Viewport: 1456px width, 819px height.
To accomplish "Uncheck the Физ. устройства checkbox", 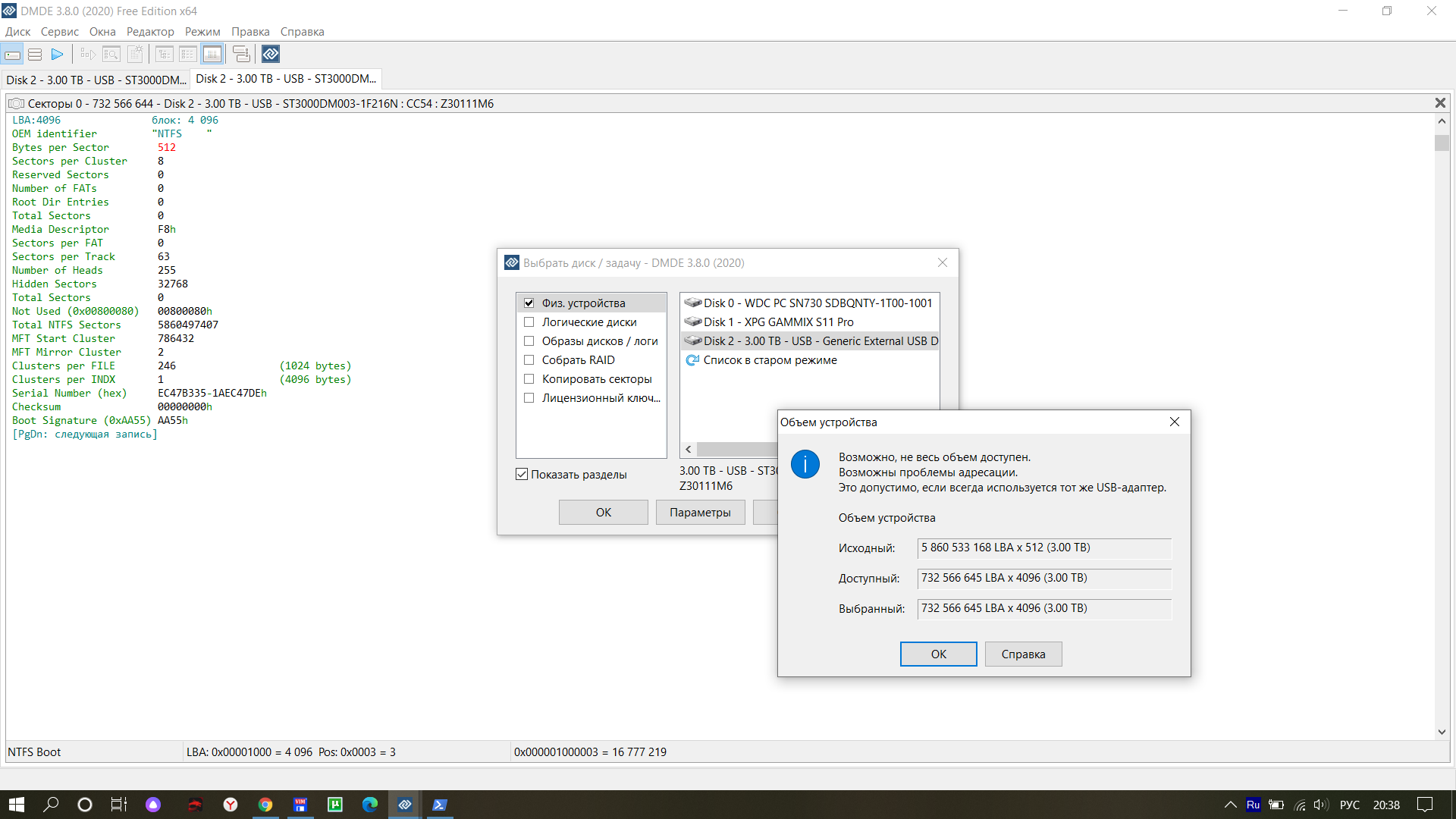I will tap(529, 303).
